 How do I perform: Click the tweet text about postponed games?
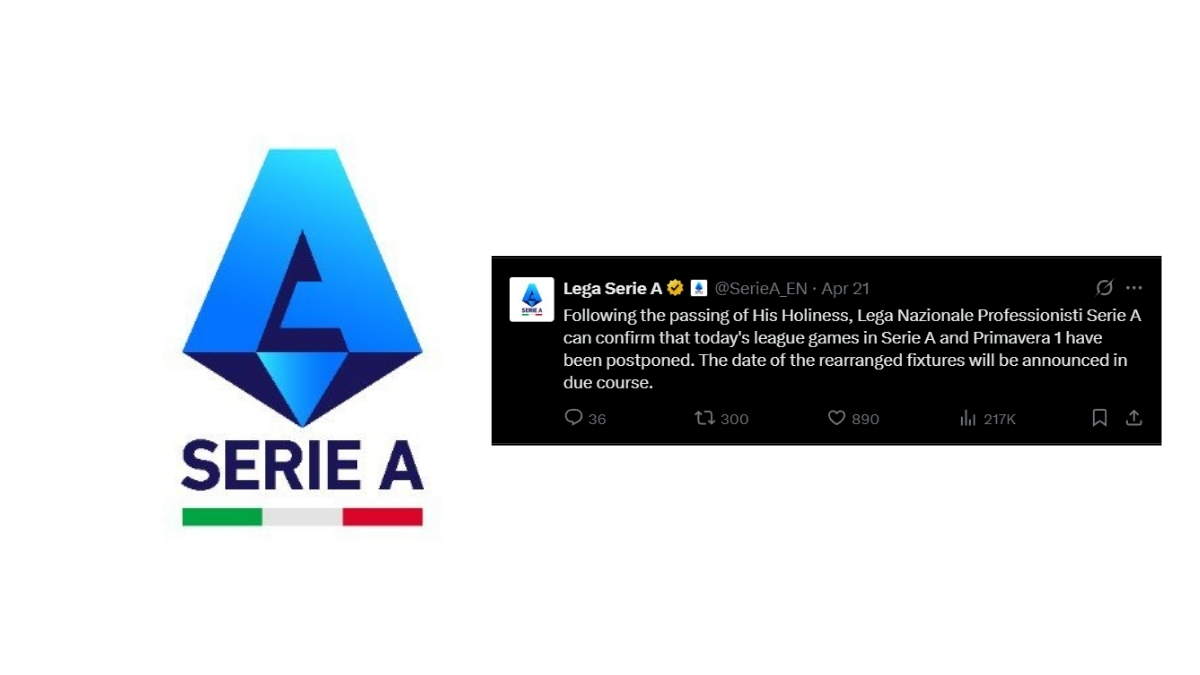pyautogui.click(x=852, y=349)
